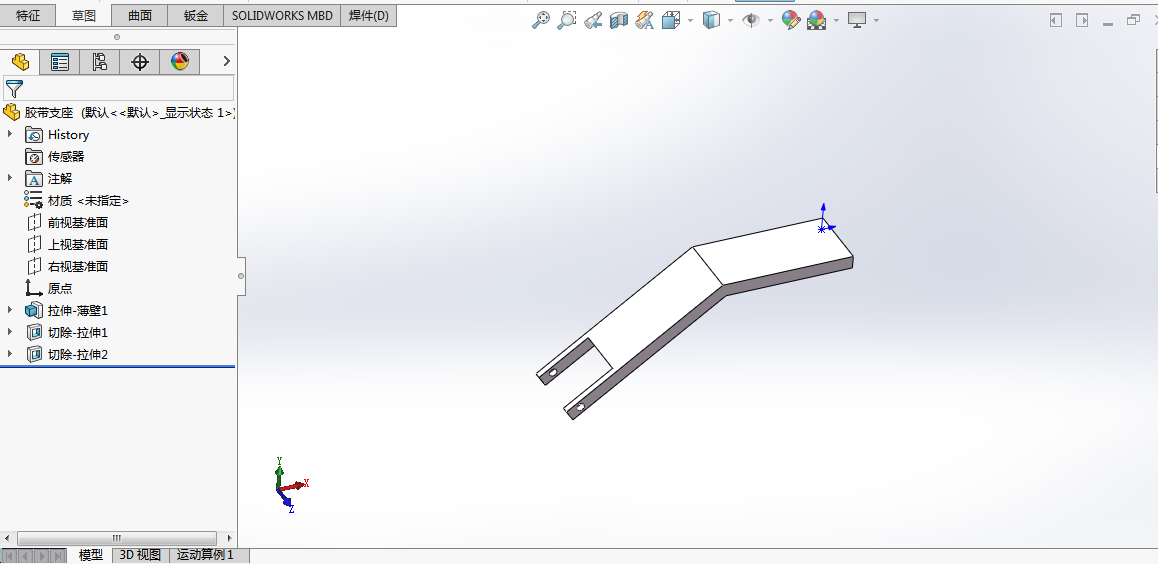This screenshot has width=1158, height=564.
Task: Select the 切除-拉伸2 feature
Action: [x=78, y=355]
